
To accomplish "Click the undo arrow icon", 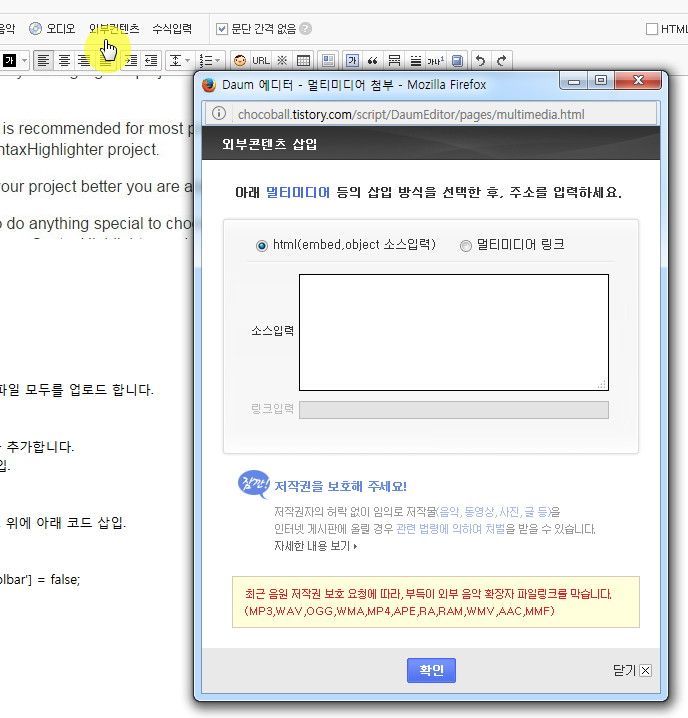I will (480, 60).
